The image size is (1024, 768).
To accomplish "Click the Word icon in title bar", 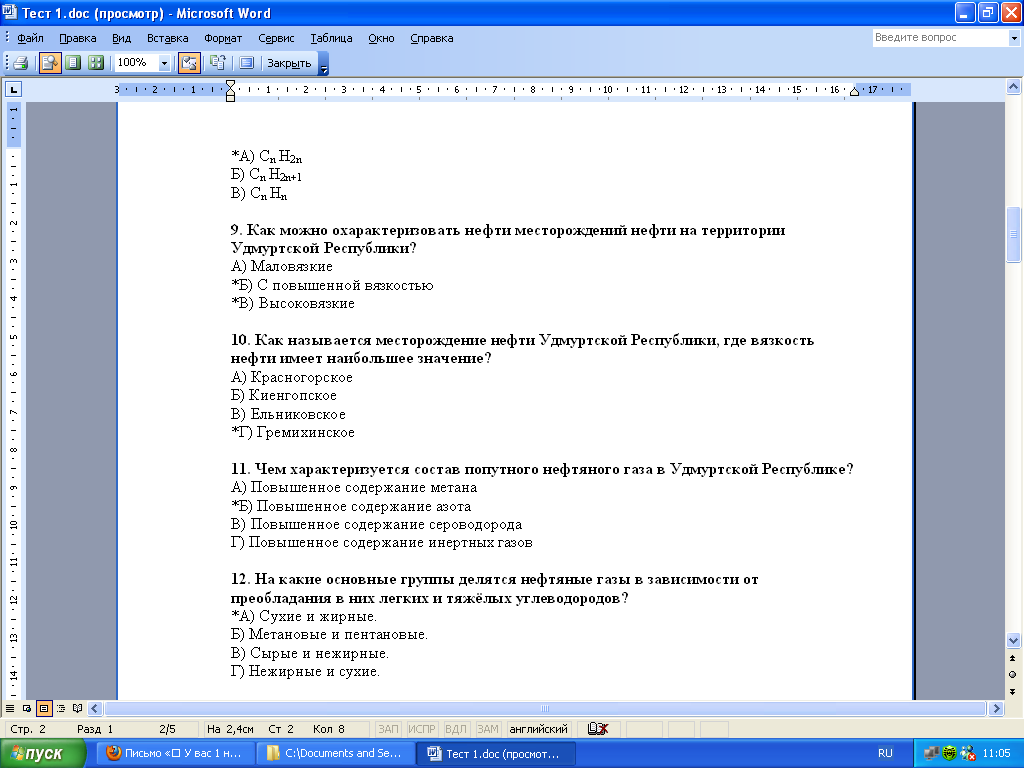I will [x=10, y=12].
